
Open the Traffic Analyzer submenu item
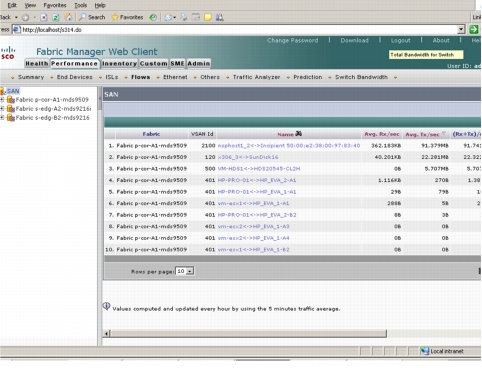point(256,77)
